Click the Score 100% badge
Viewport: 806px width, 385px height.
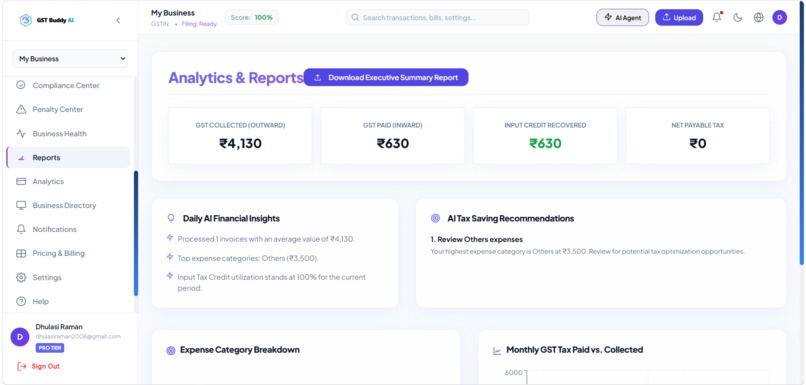pos(252,17)
